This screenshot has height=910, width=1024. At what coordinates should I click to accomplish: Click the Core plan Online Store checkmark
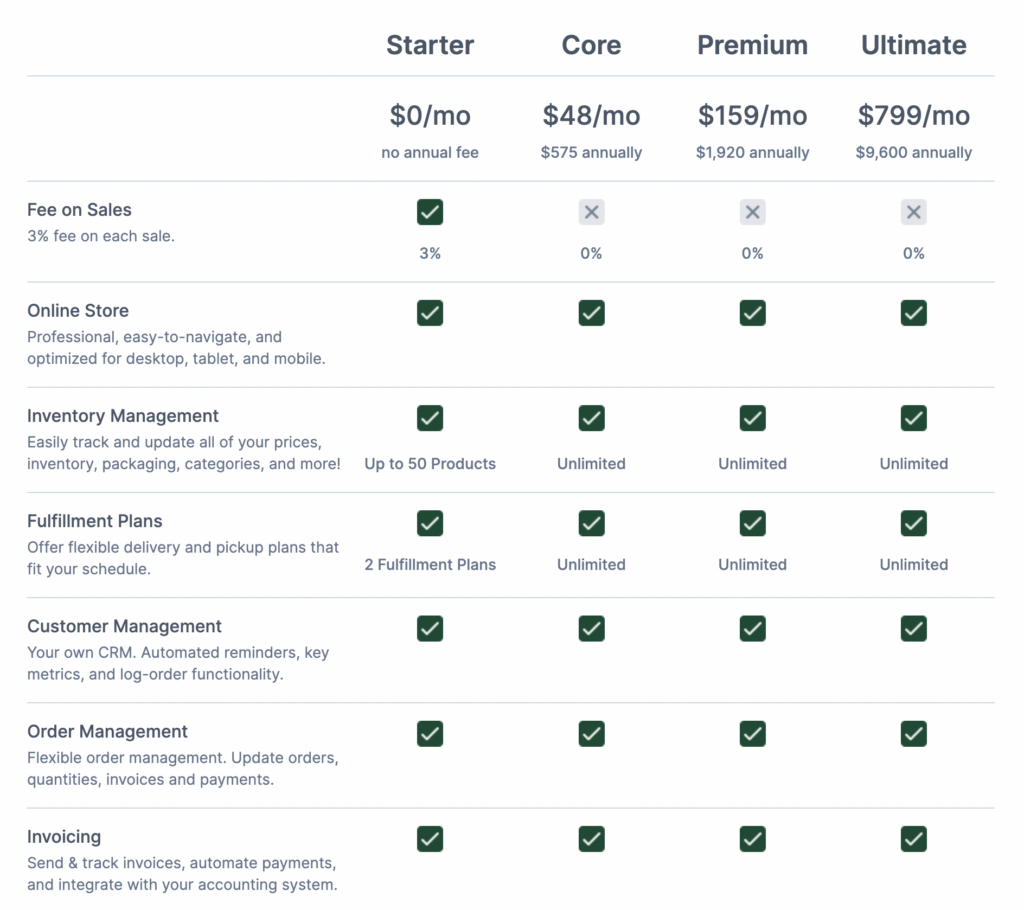(591, 313)
